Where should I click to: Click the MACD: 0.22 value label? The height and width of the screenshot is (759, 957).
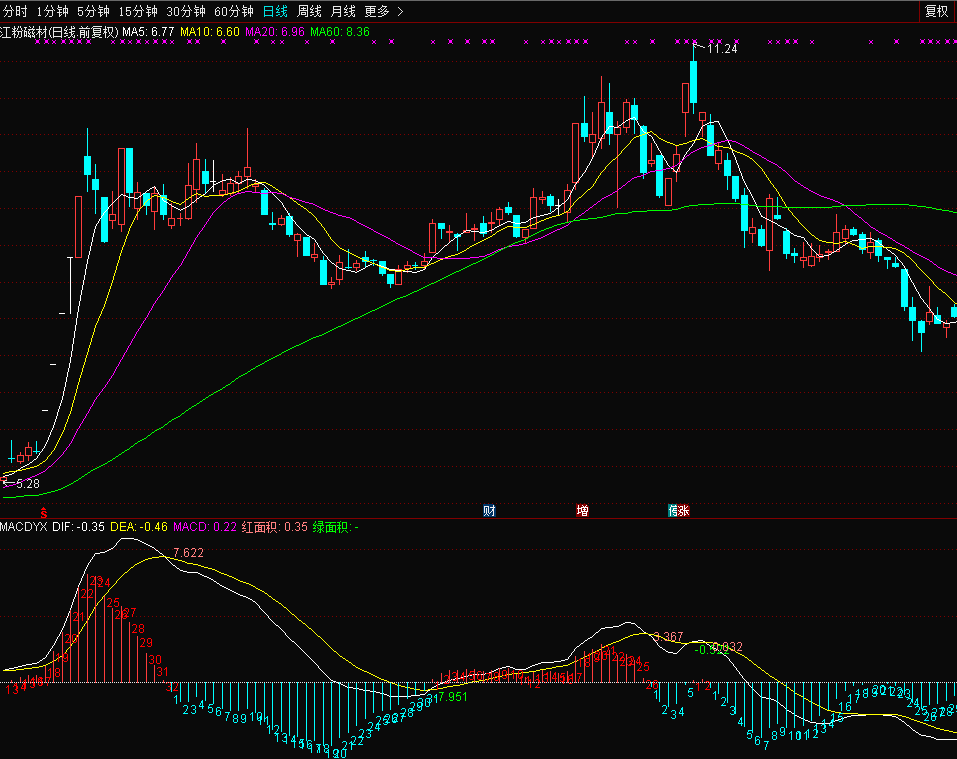[205, 527]
